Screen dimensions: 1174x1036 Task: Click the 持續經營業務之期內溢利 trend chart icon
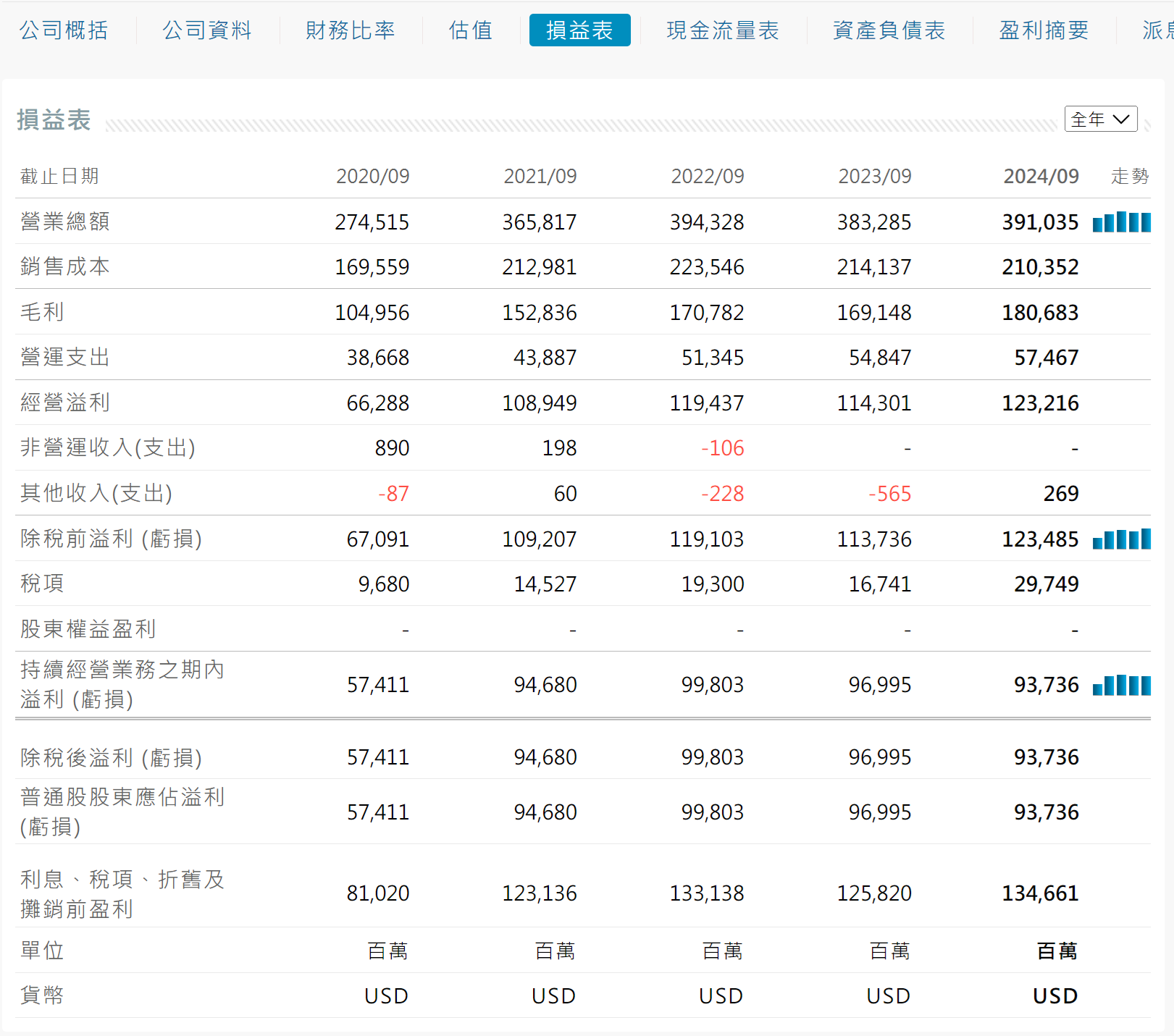(1121, 685)
